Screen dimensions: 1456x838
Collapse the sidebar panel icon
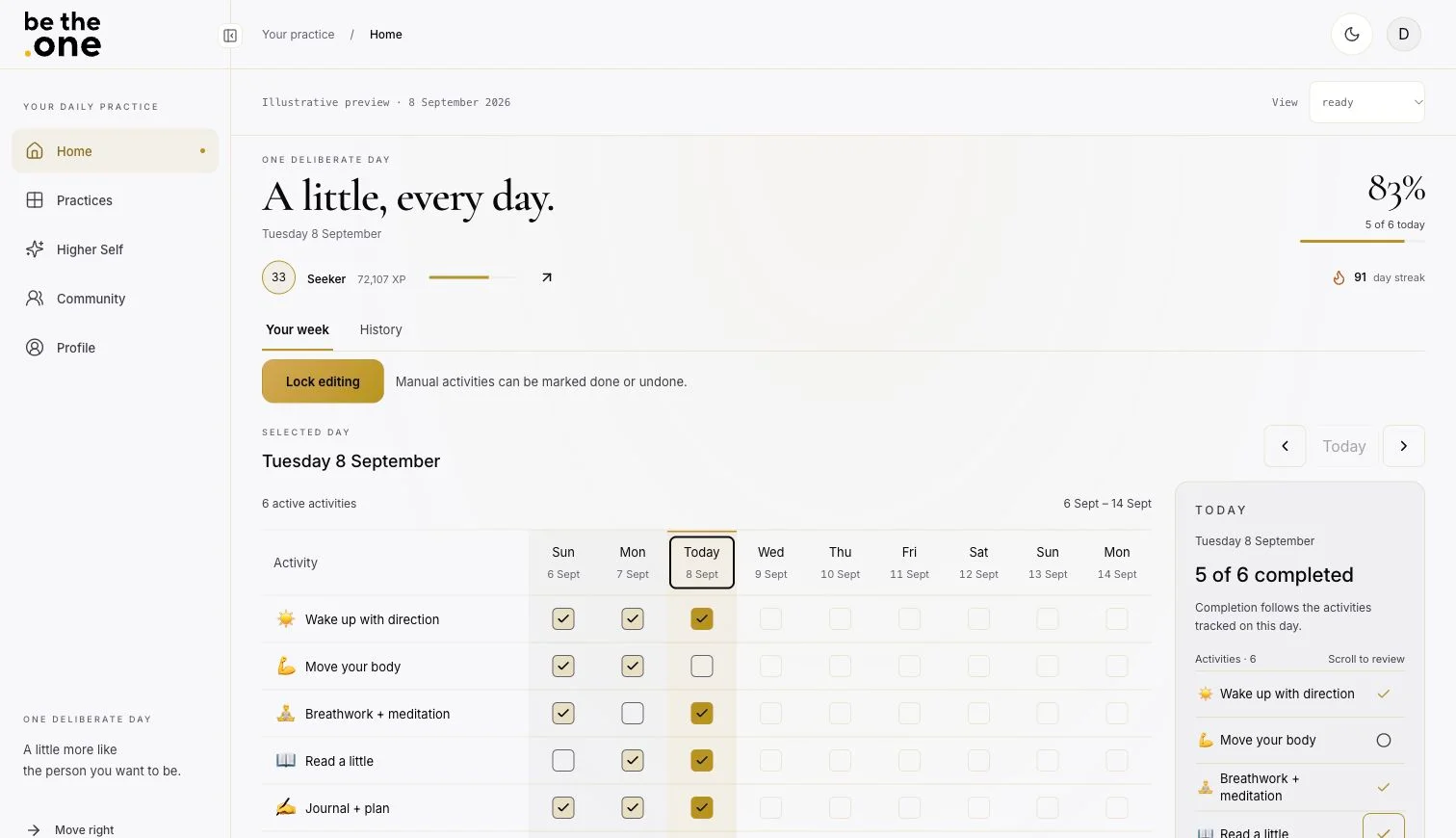point(230,36)
